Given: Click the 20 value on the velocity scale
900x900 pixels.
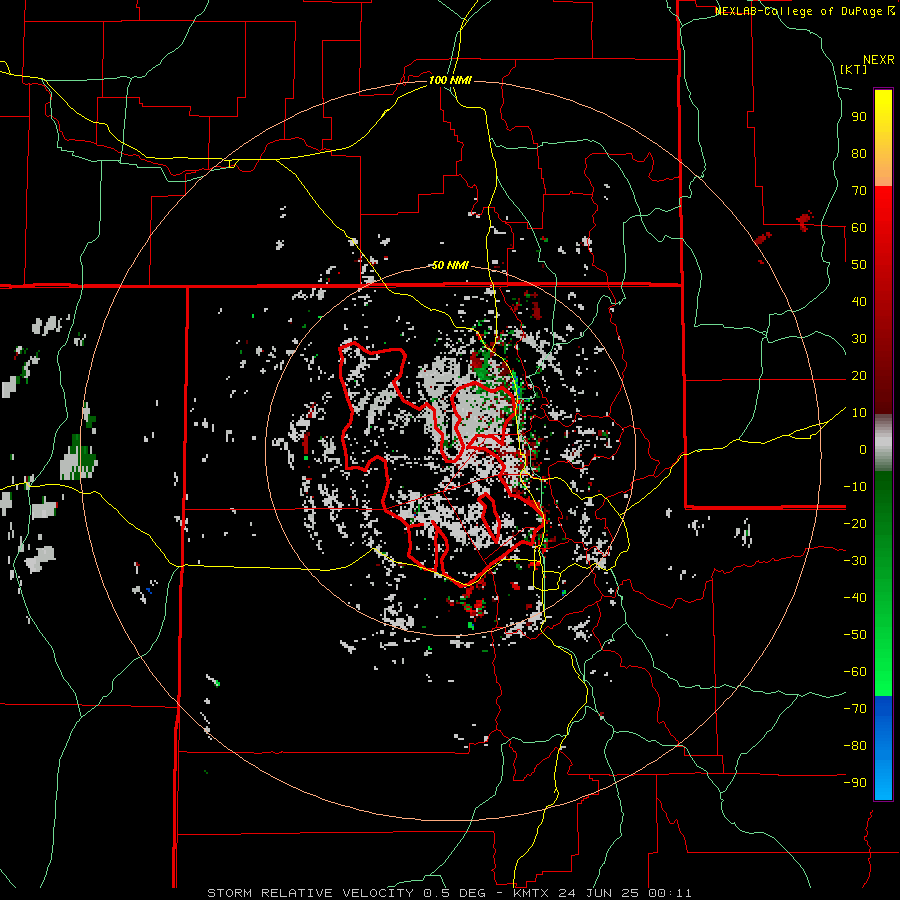Looking at the screenshot, I should point(859,375).
